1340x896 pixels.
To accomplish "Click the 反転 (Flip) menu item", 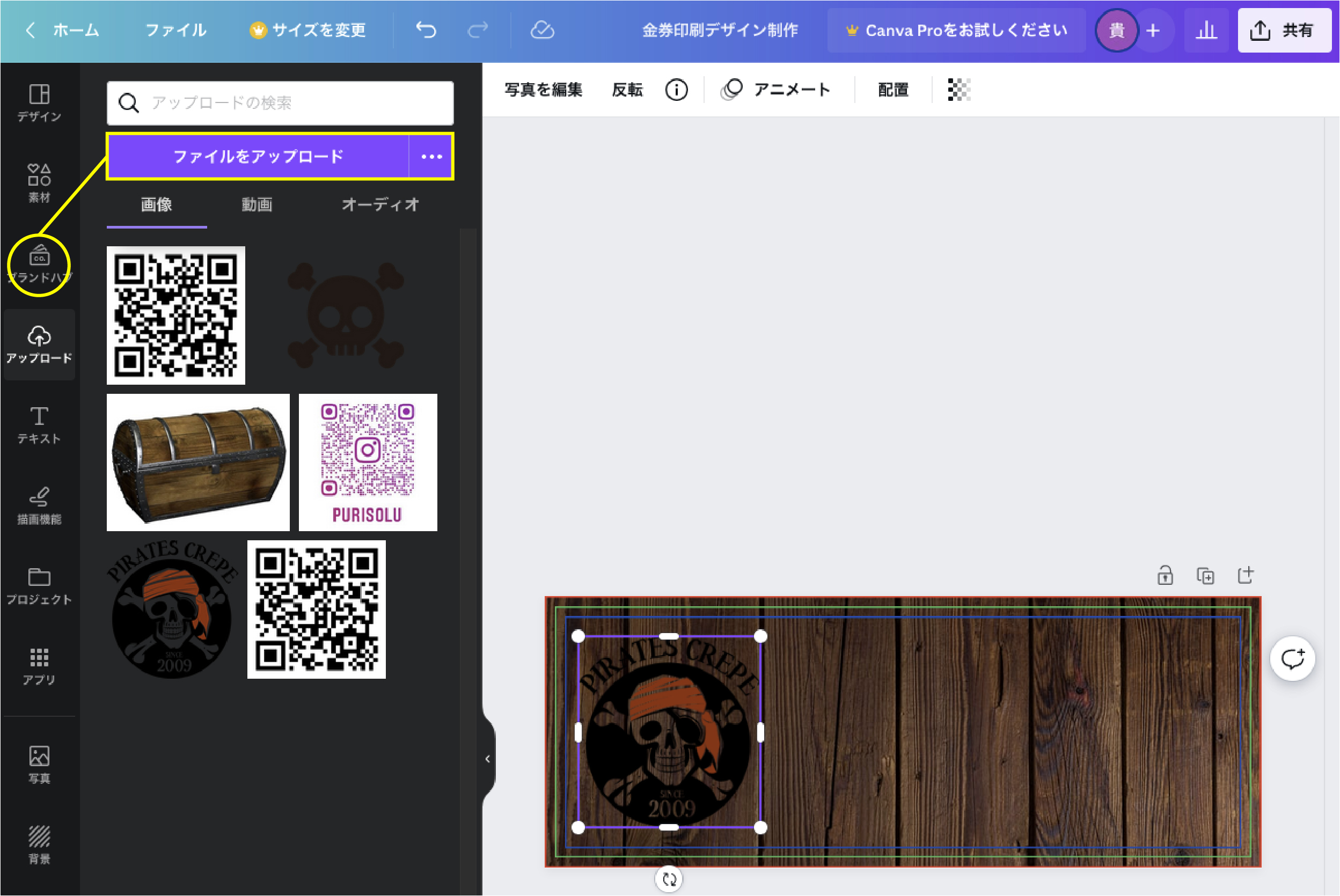I will click(628, 89).
